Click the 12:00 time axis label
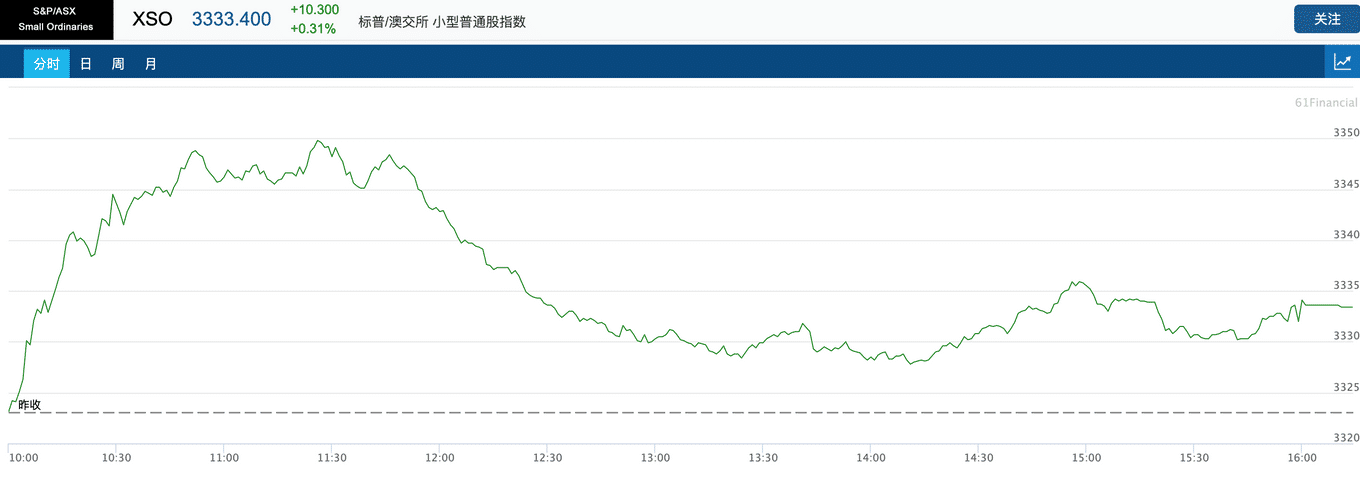Image resolution: width=1360 pixels, height=486 pixels. [x=440, y=457]
